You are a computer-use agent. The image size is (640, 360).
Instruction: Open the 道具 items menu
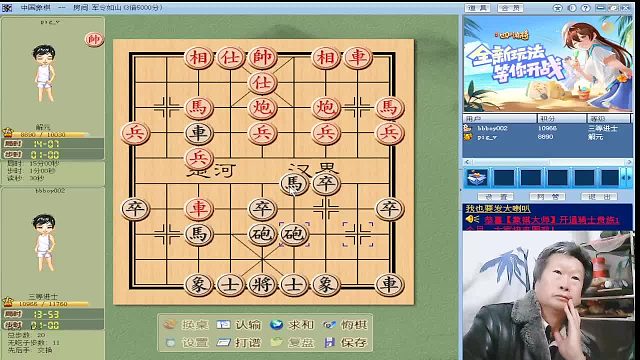(x=477, y=8)
